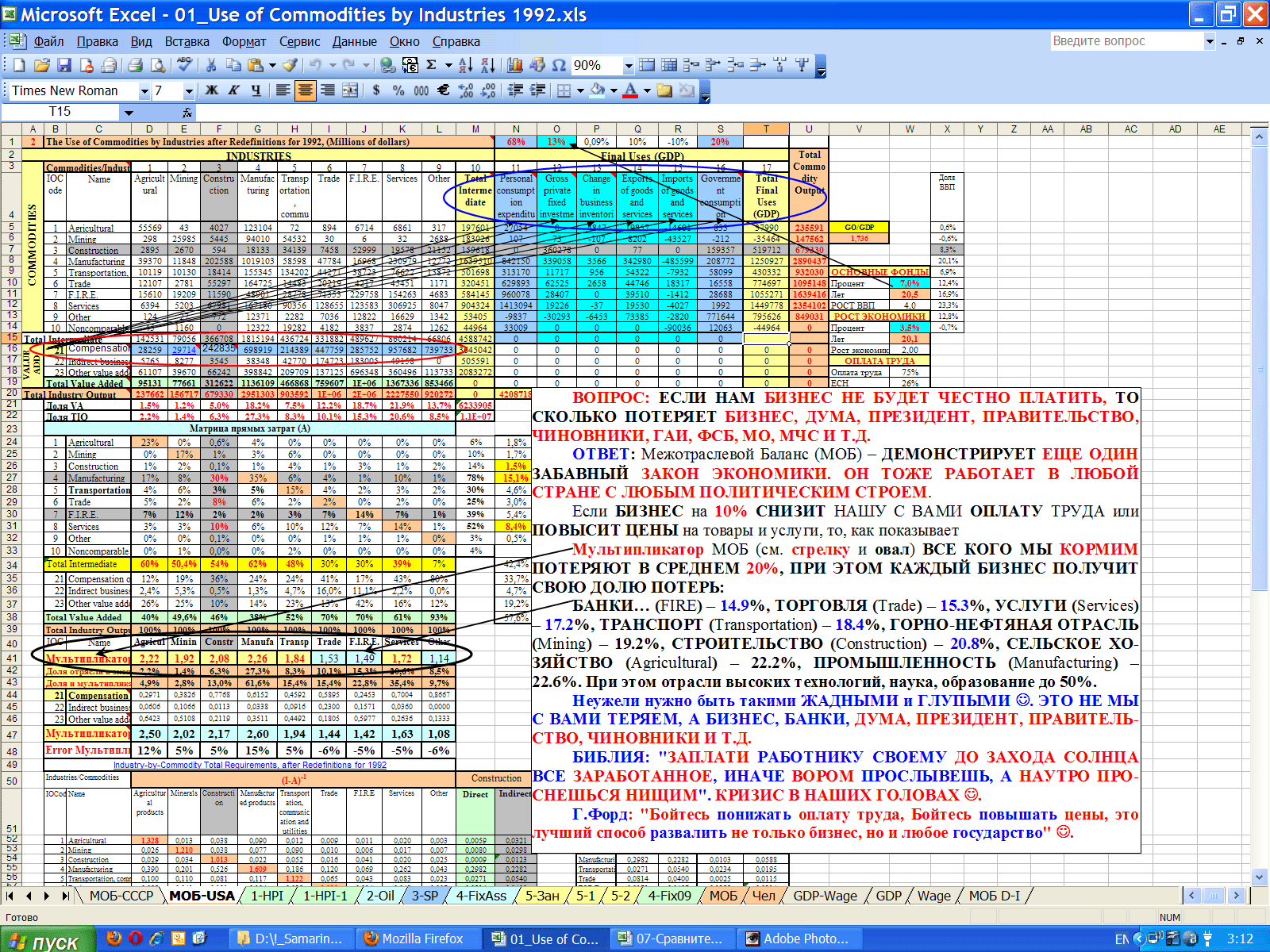
Task: Expand the 90% zoom dropdown
Action: click(x=628, y=66)
